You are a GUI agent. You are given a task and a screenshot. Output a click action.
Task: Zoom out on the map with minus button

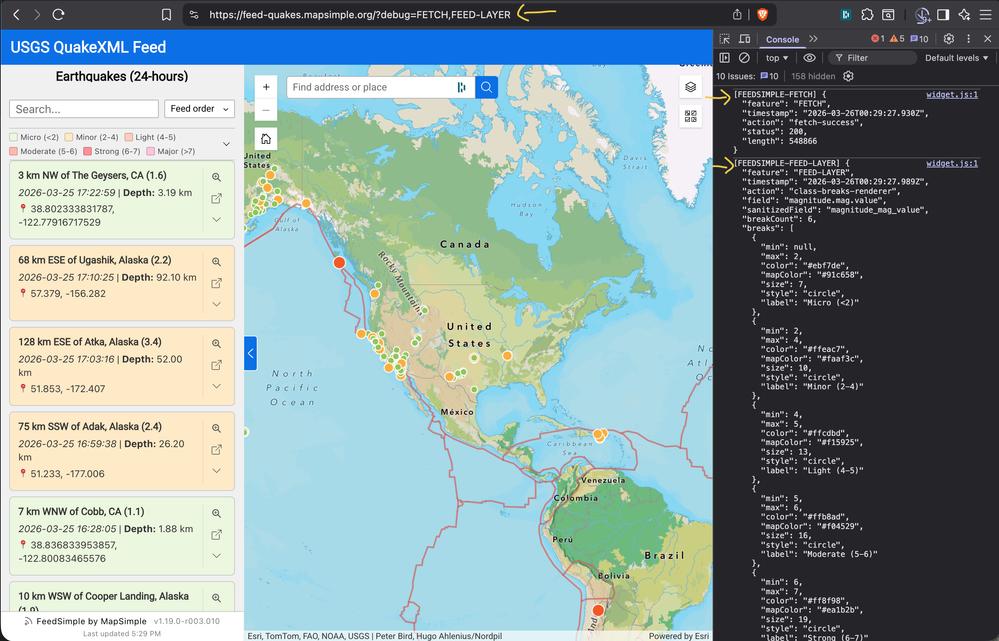pyautogui.click(x=266, y=110)
